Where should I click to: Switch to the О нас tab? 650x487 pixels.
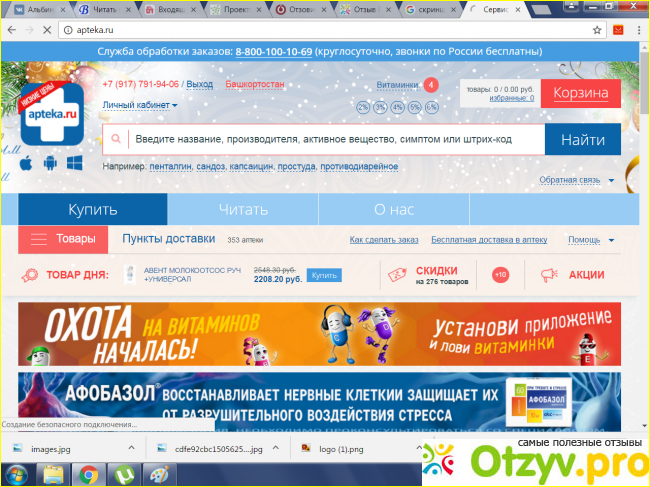(x=394, y=210)
